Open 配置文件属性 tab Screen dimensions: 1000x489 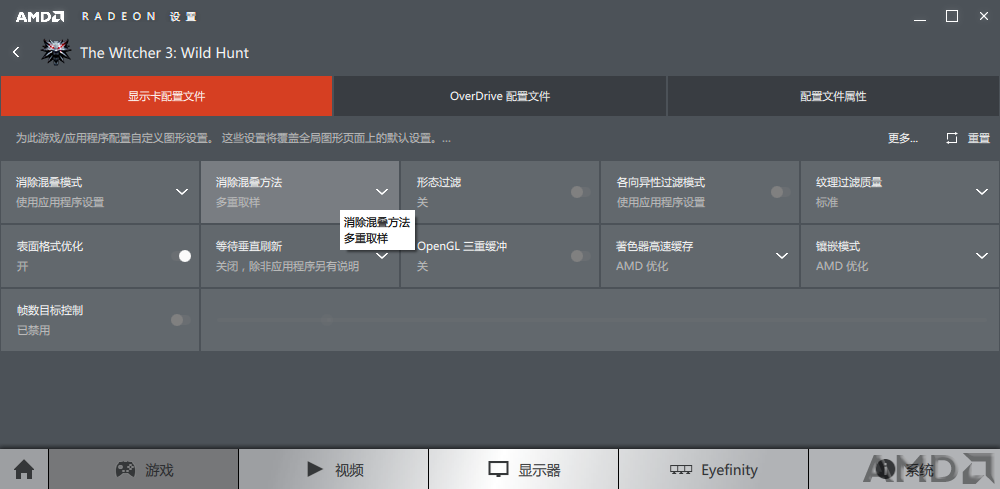[834, 96]
